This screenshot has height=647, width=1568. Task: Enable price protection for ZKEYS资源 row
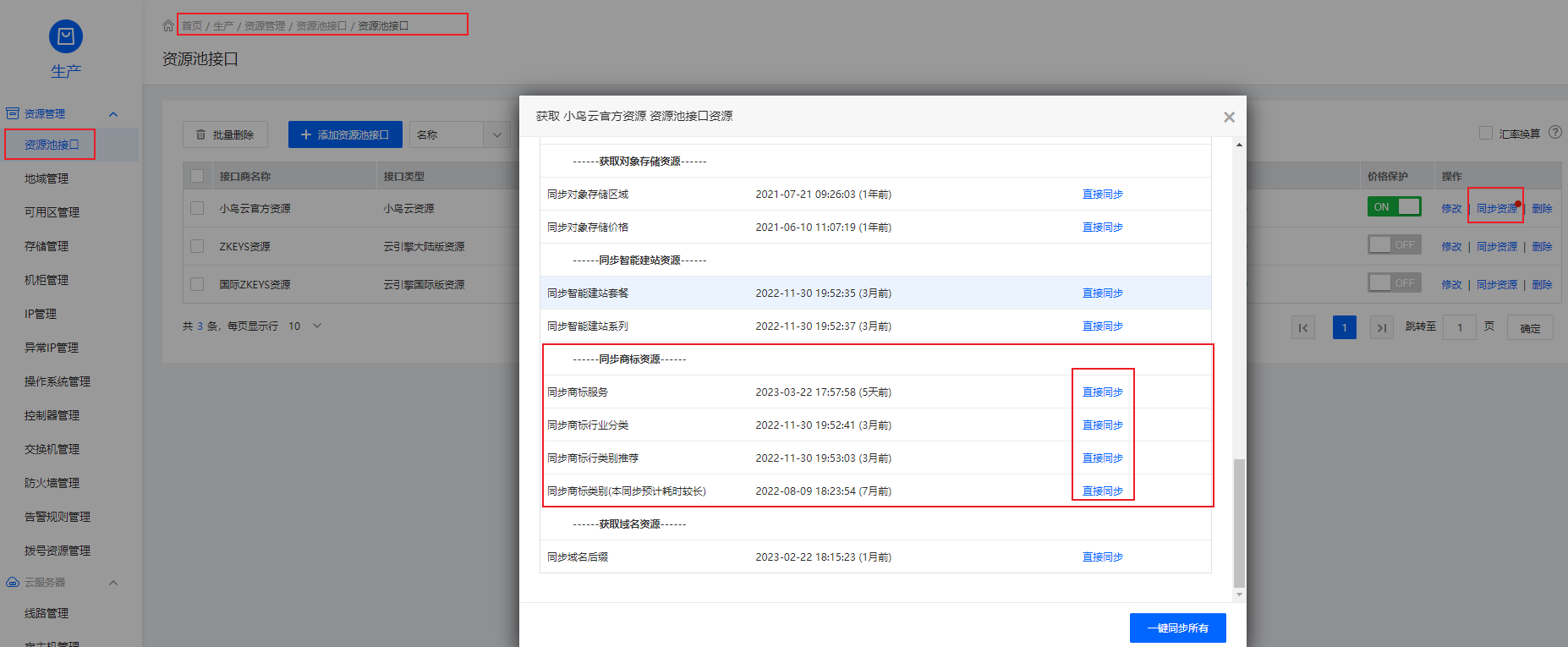pyautogui.click(x=1394, y=244)
